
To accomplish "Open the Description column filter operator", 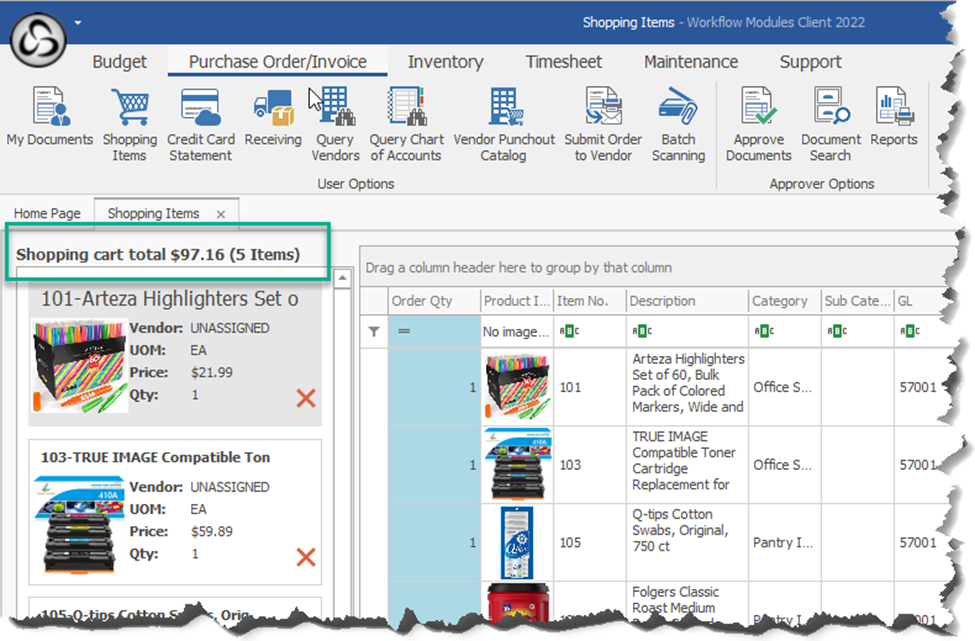I will click(641, 332).
